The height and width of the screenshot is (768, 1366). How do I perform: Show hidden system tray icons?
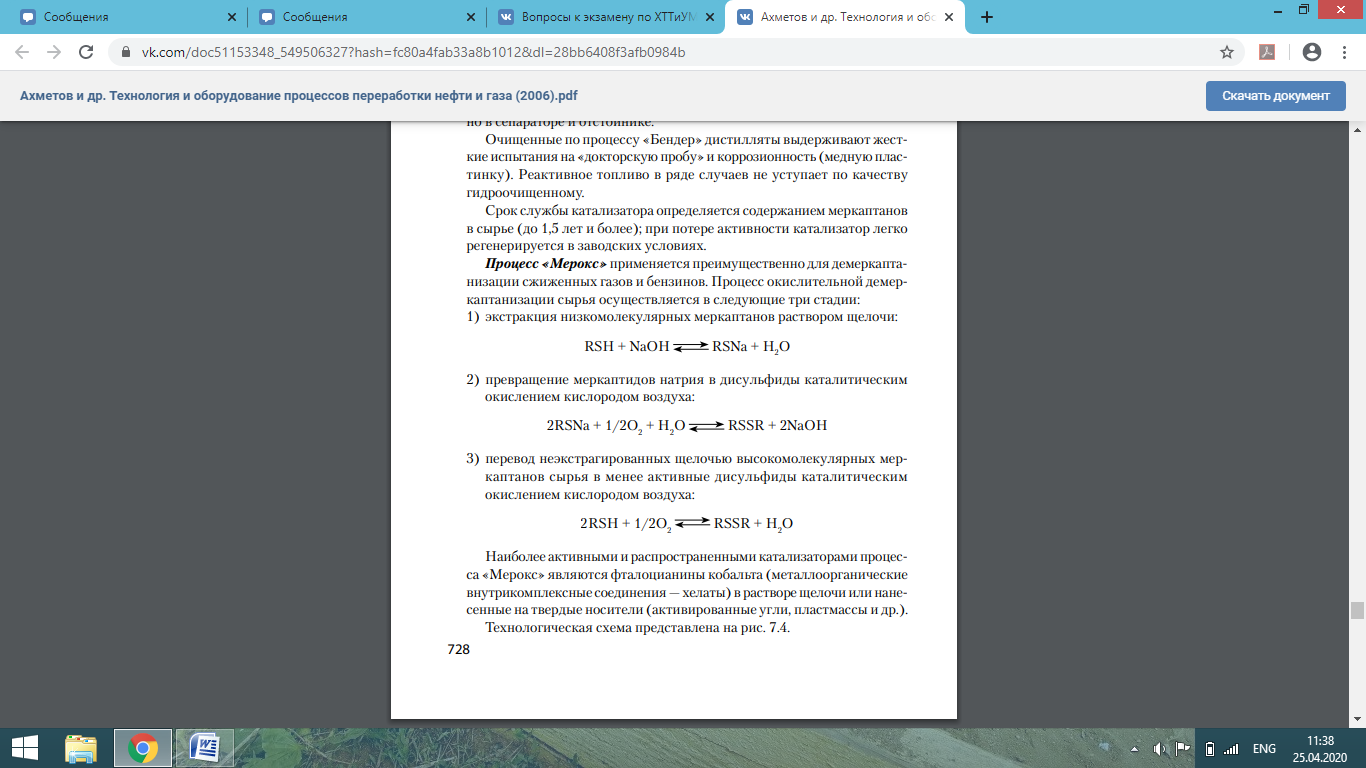point(1135,748)
